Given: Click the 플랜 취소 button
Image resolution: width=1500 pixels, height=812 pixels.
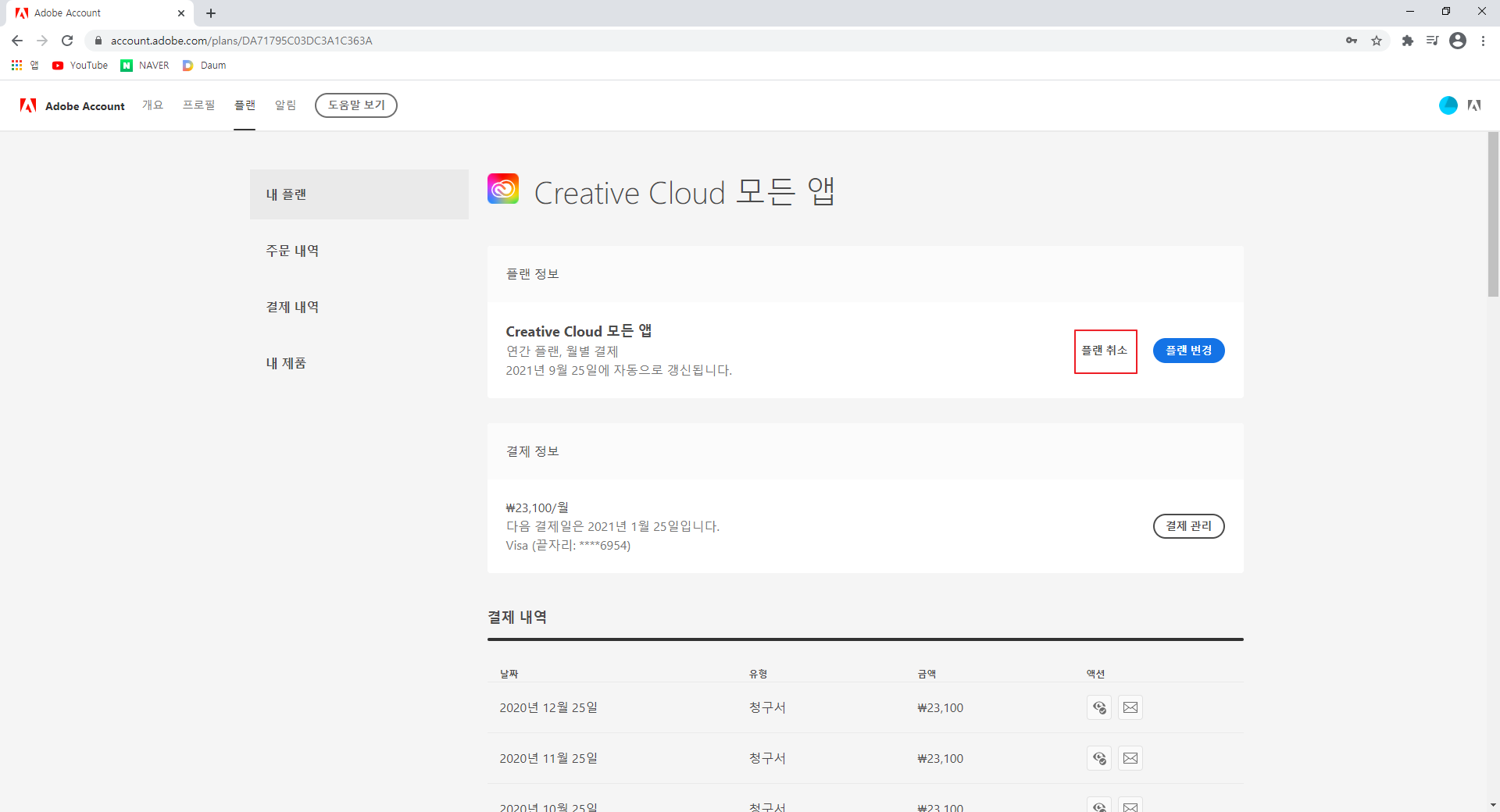Looking at the screenshot, I should 1105,351.
